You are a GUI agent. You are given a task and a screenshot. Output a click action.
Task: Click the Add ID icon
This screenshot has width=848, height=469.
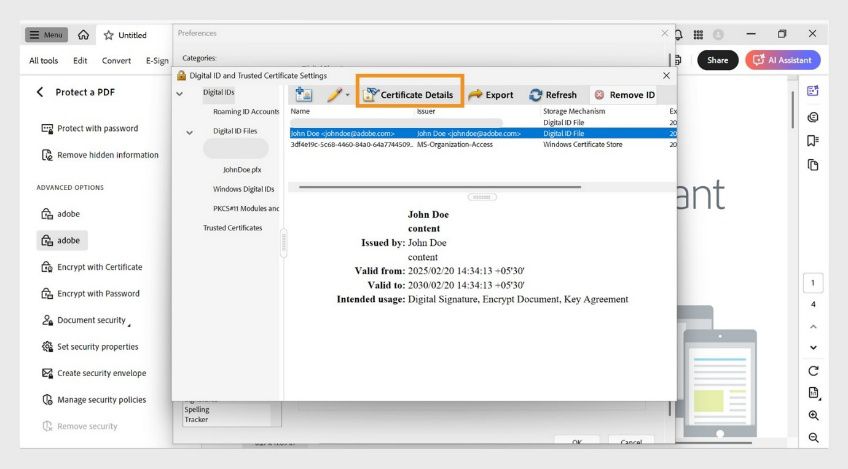tap(303, 95)
